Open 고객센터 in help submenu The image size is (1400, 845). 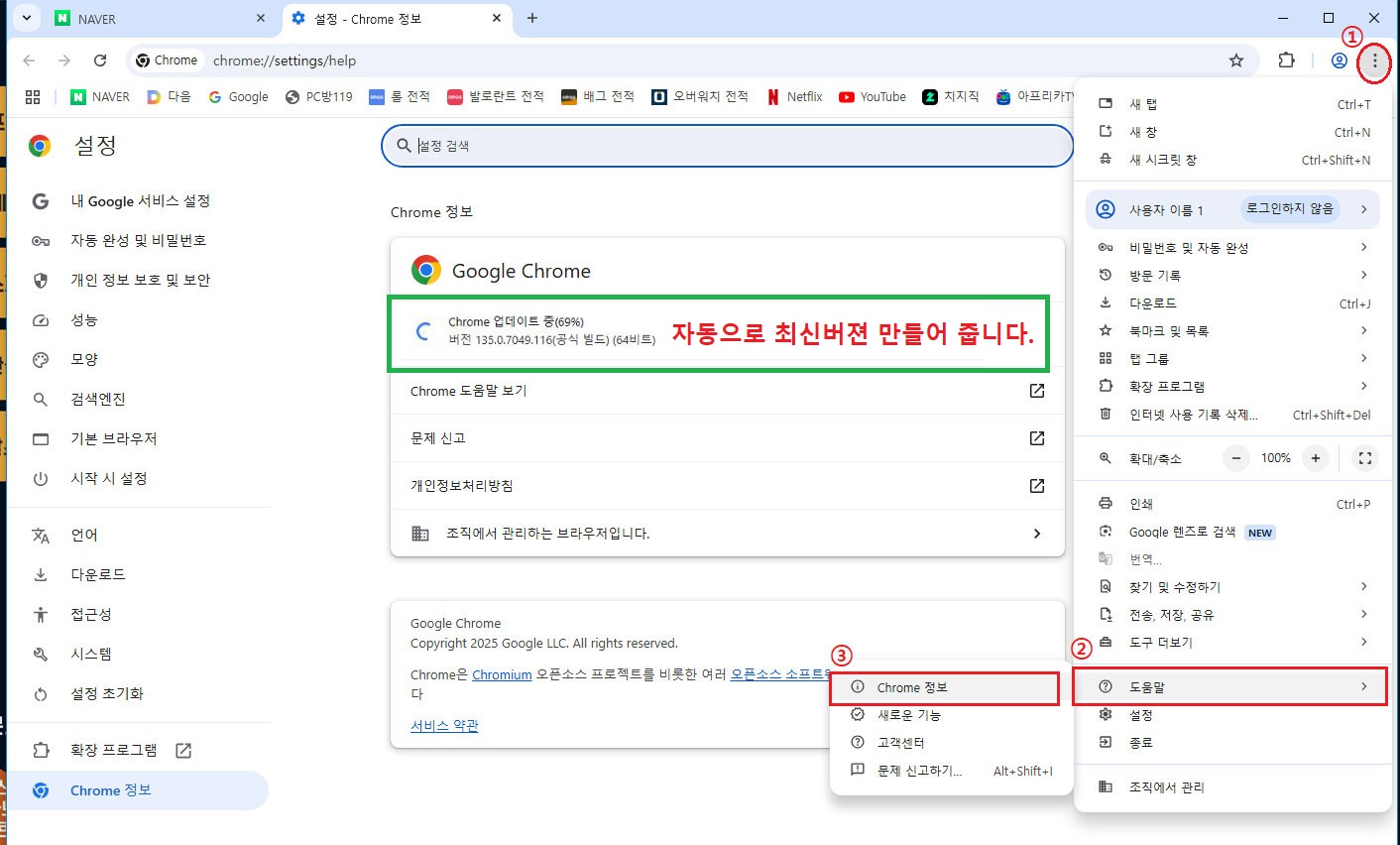click(951, 743)
